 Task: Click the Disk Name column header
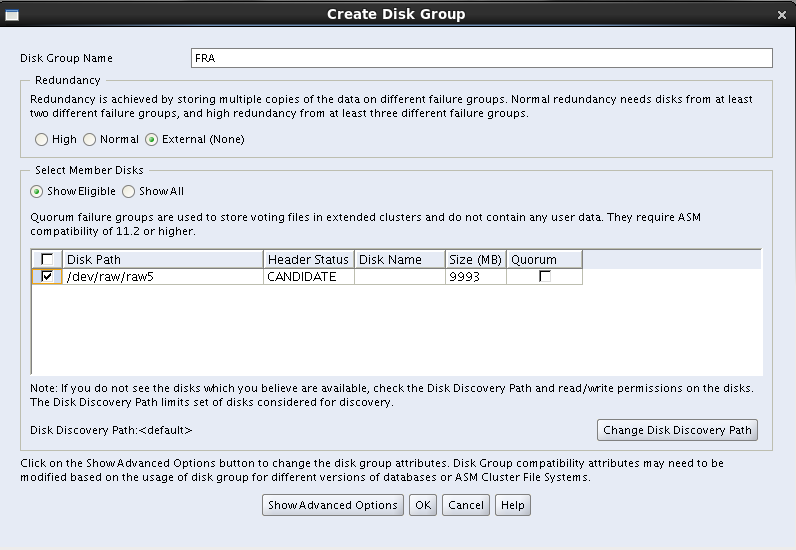(x=400, y=260)
